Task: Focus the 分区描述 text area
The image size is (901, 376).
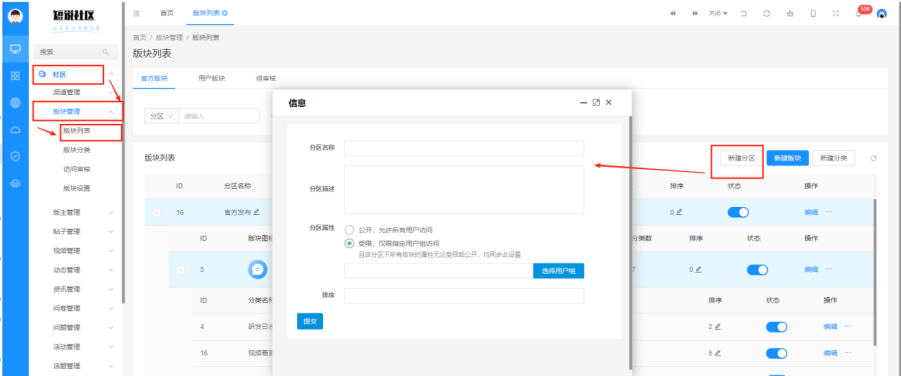Action: [x=464, y=190]
